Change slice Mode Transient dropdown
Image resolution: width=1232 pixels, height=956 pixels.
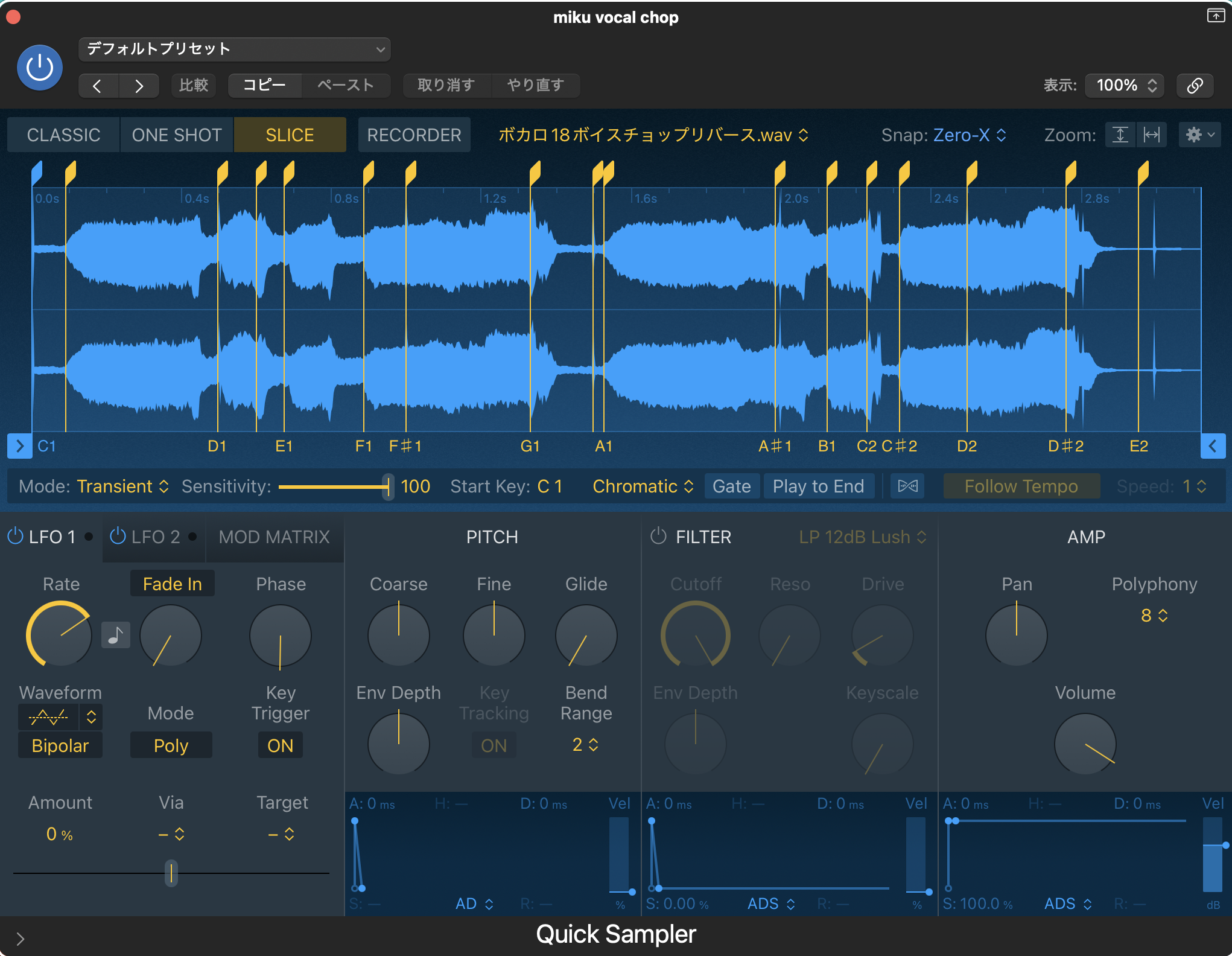pos(123,486)
